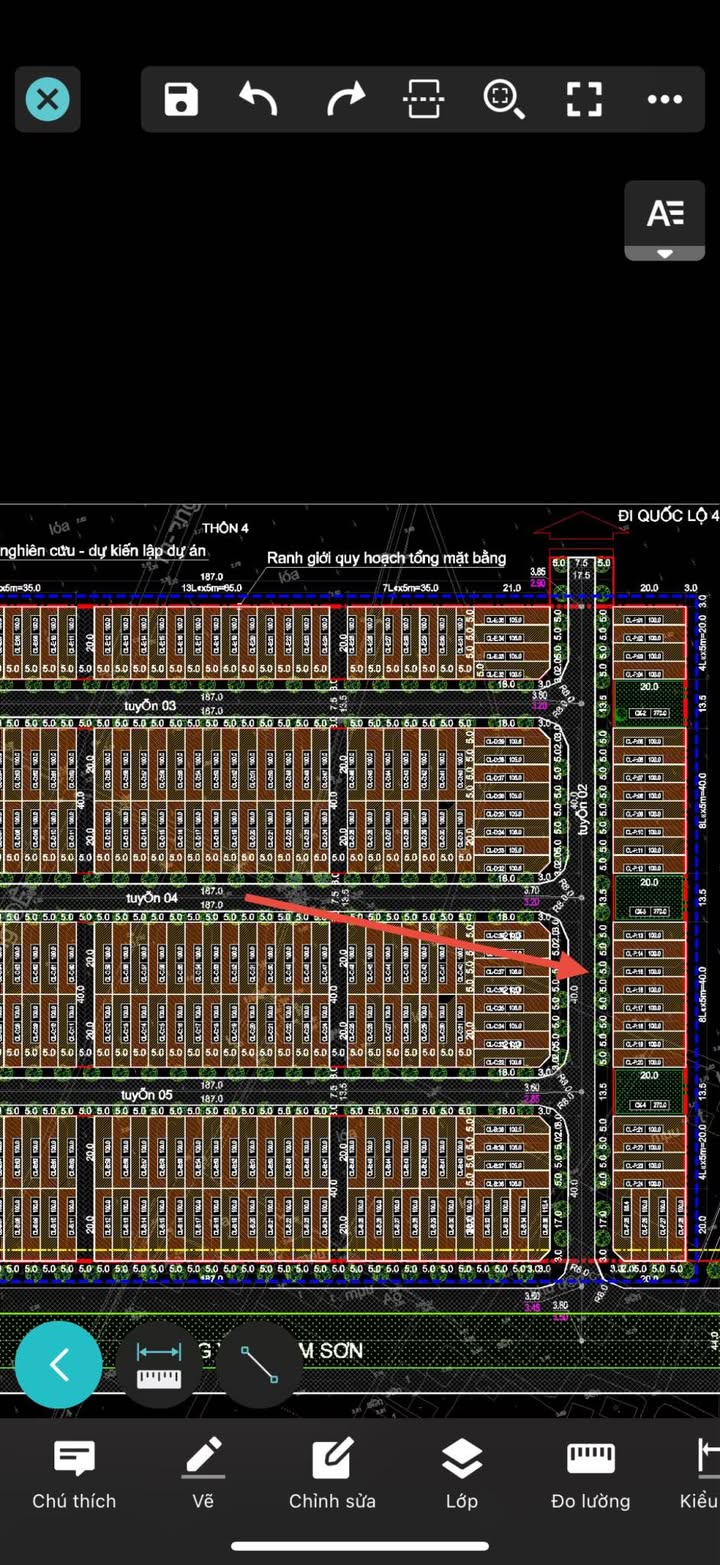Tap the 13Lx5m=65.0 dimension text

[212, 588]
